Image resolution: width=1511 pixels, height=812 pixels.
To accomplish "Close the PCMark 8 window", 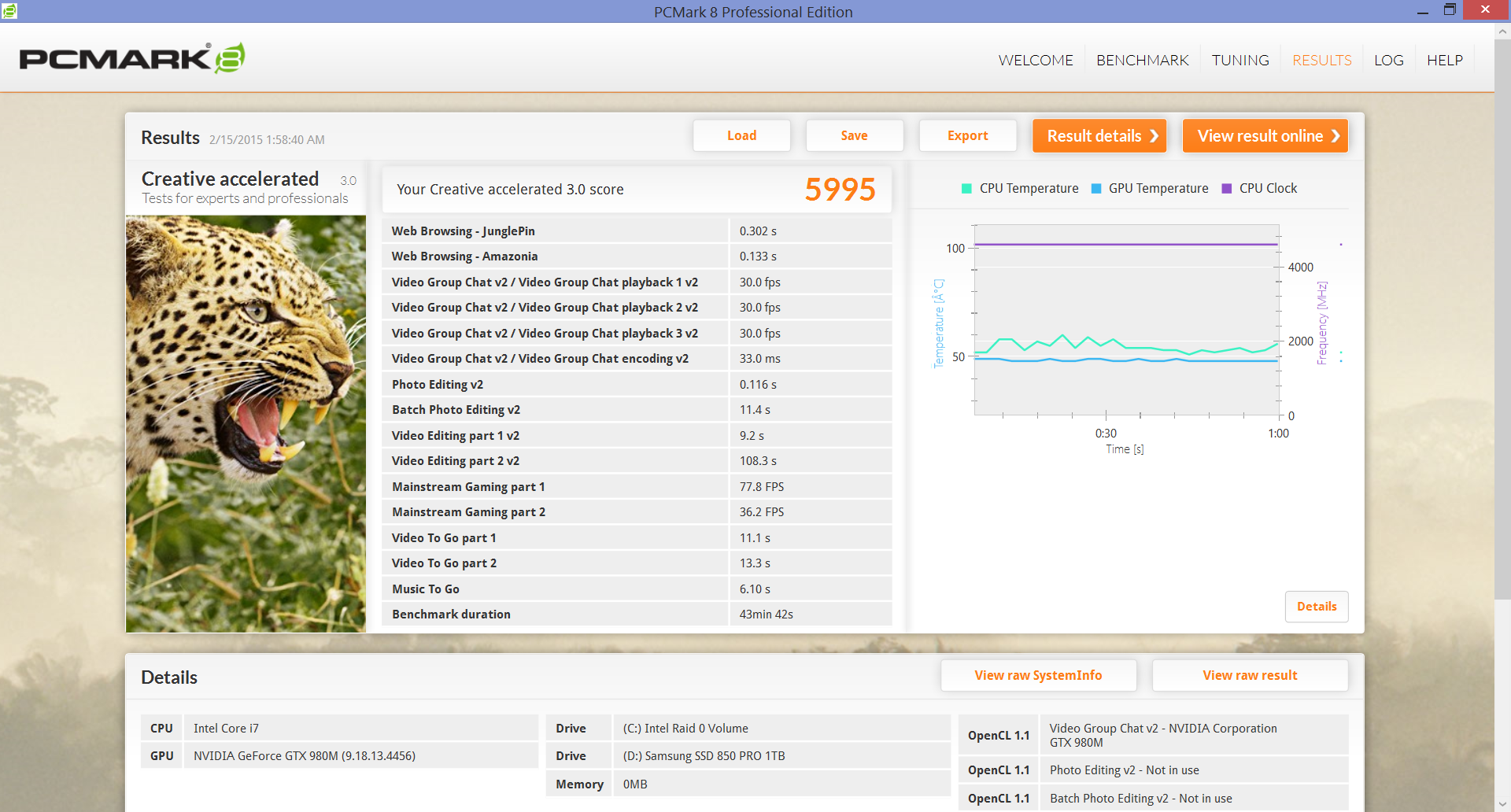I will click(1485, 10).
